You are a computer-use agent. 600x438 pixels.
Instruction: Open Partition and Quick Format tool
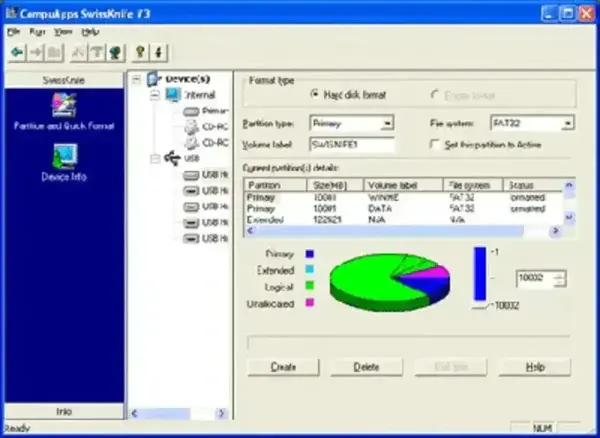pos(64,107)
